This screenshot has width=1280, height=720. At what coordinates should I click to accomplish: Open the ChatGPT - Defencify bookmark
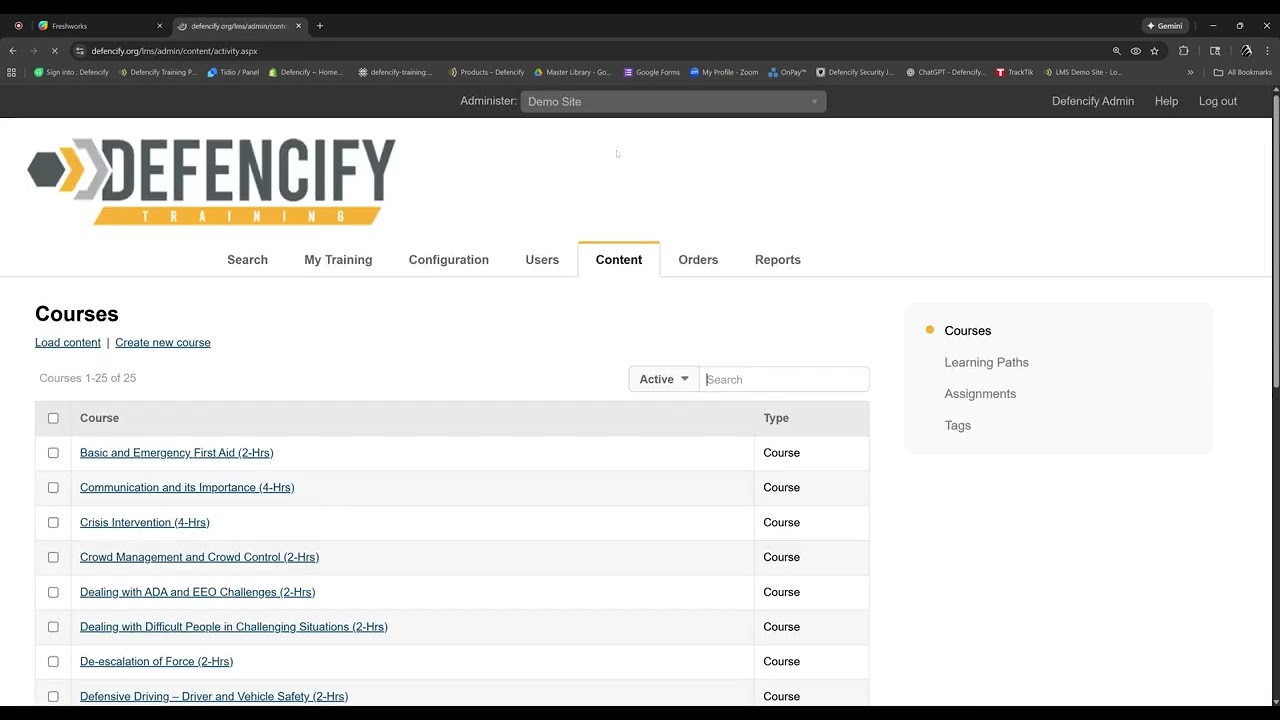click(945, 72)
